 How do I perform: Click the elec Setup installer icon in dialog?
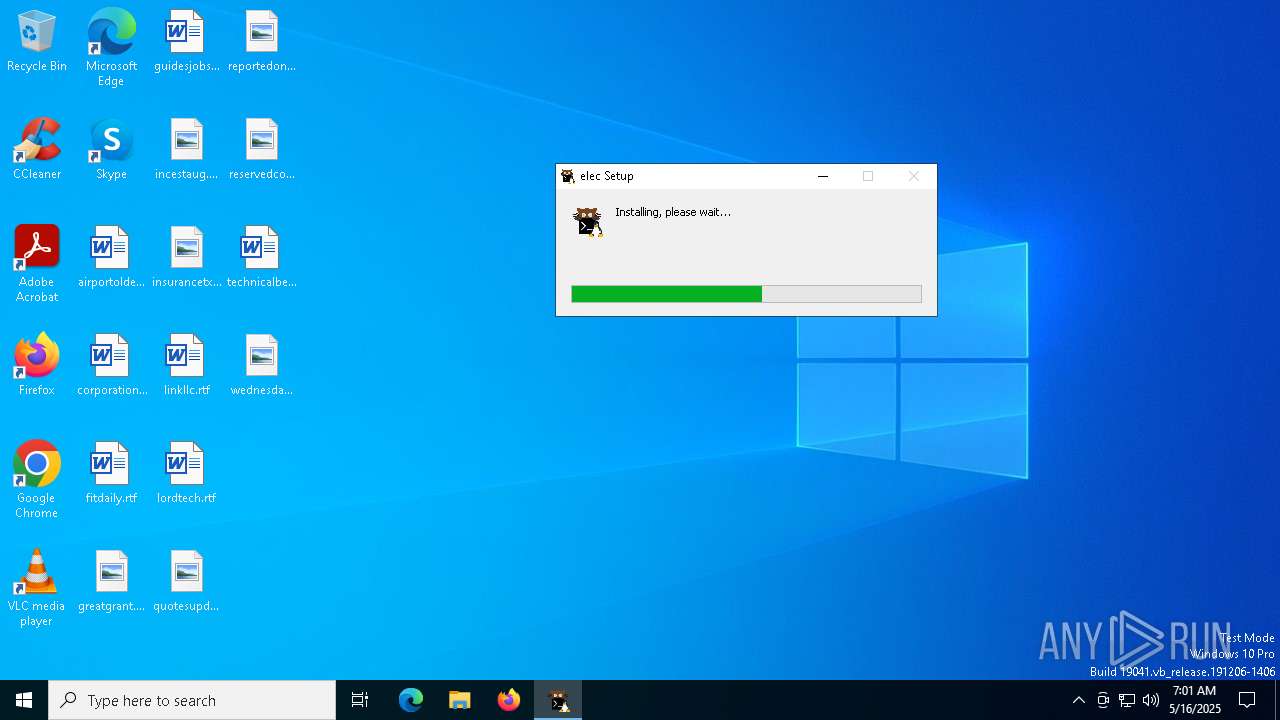(588, 221)
